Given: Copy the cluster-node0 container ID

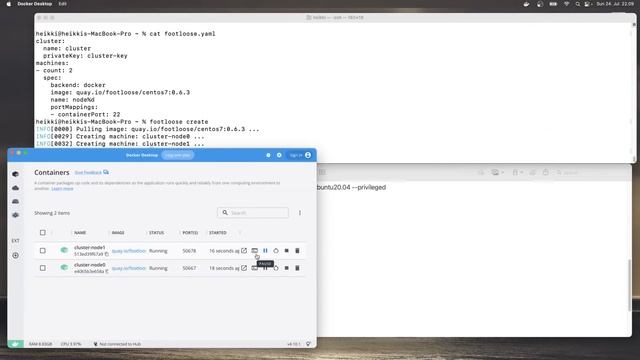Looking at the screenshot, I should point(107,271).
